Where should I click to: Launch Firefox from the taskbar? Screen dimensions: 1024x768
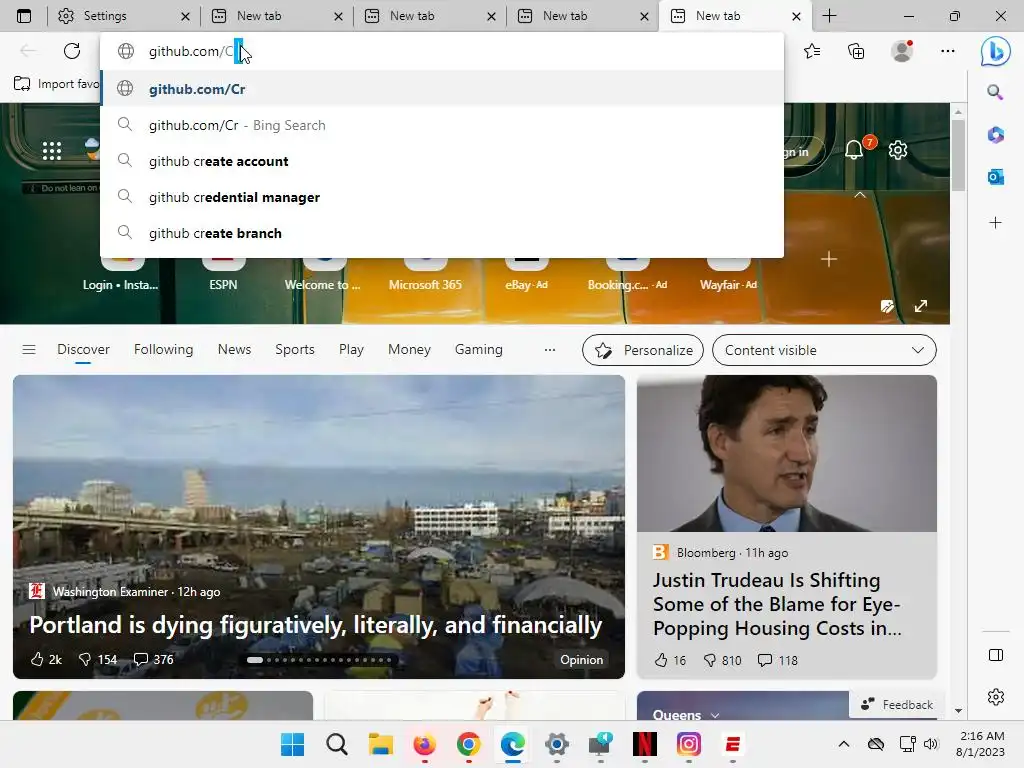tap(424, 744)
